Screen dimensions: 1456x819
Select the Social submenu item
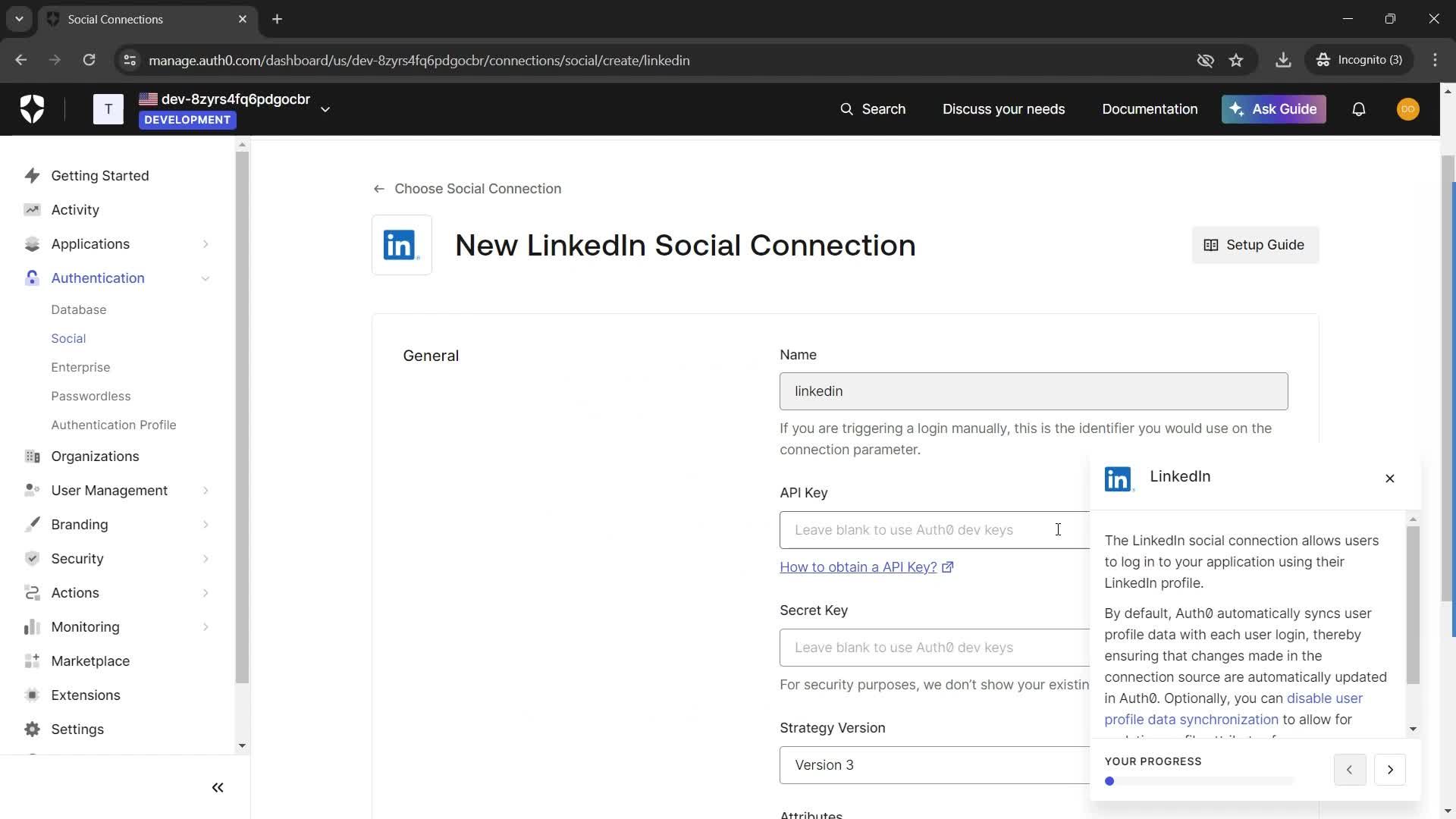tap(68, 338)
